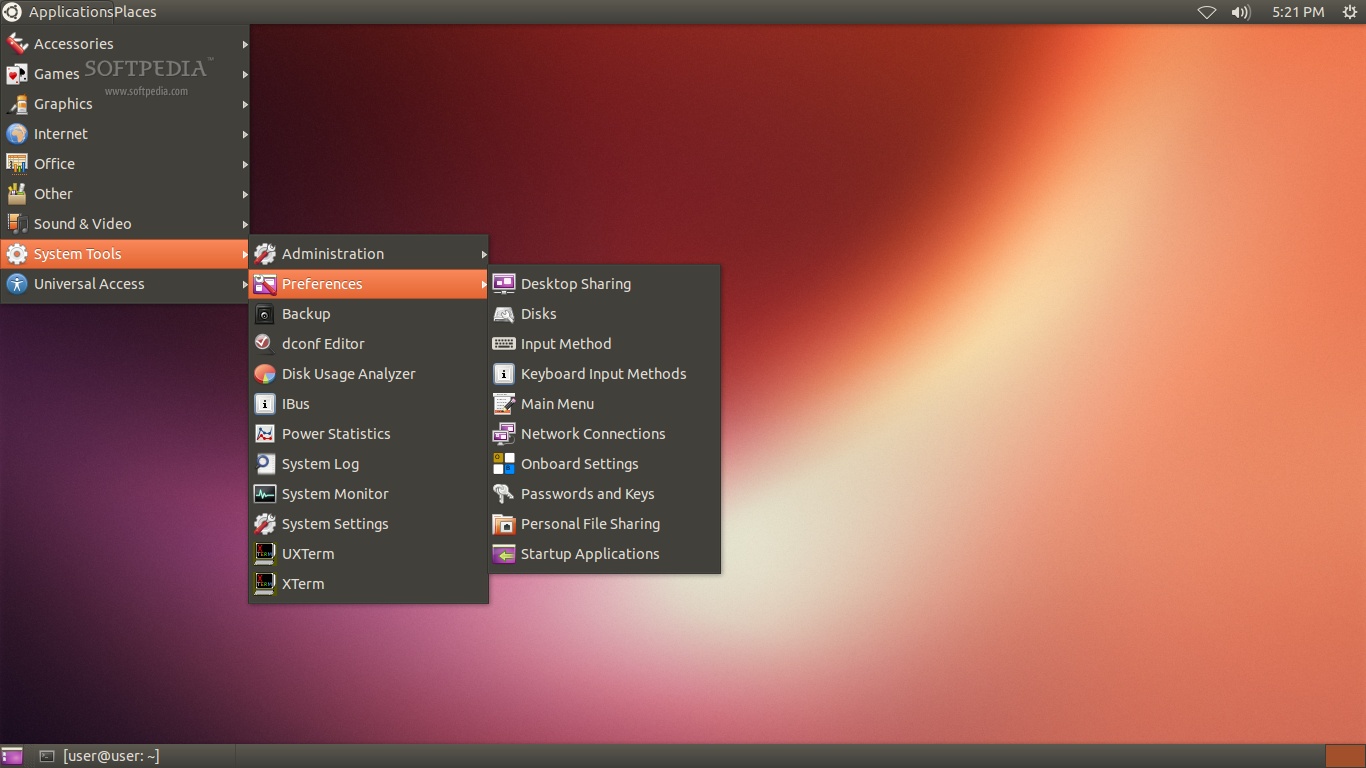Click the dconf Editor checkmark icon
Image resolution: width=1366 pixels, height=768 pixels.
pos(265,344)
